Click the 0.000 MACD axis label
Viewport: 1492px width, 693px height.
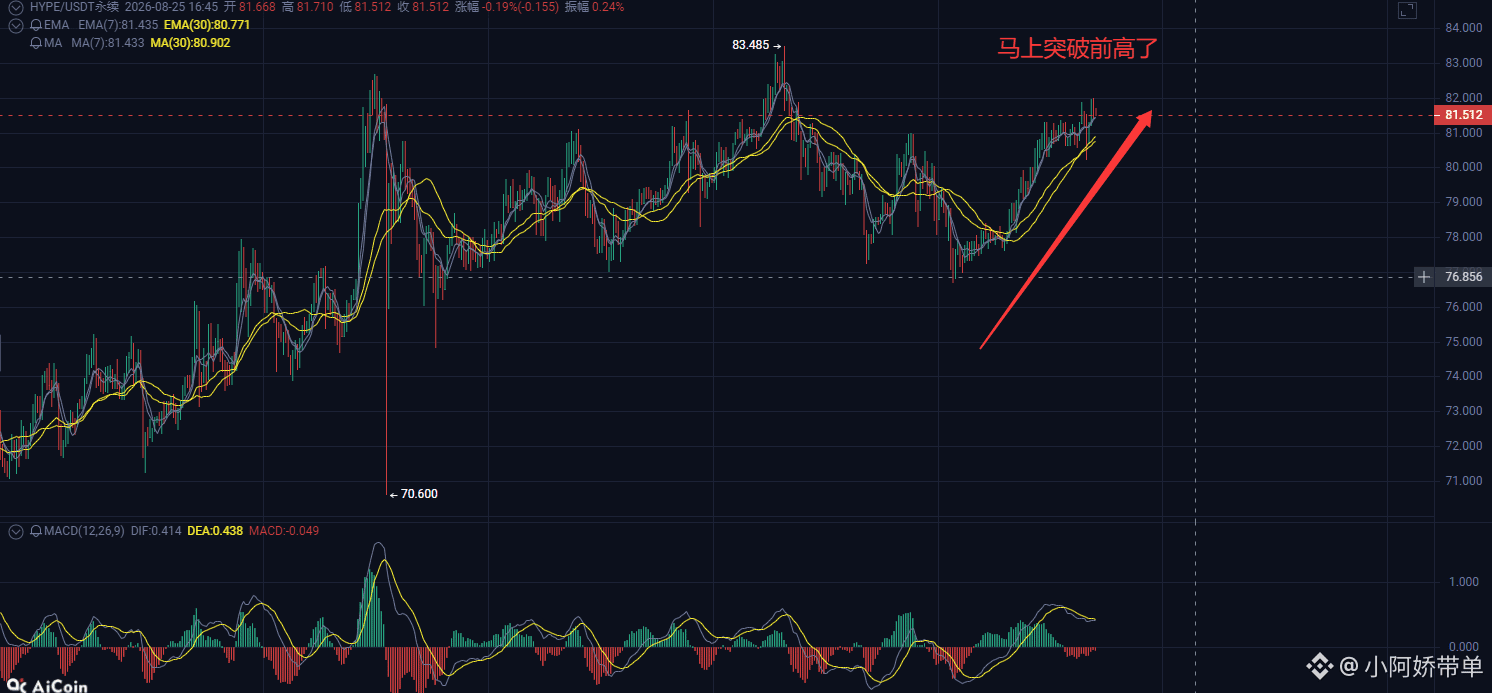[1466, 648]
